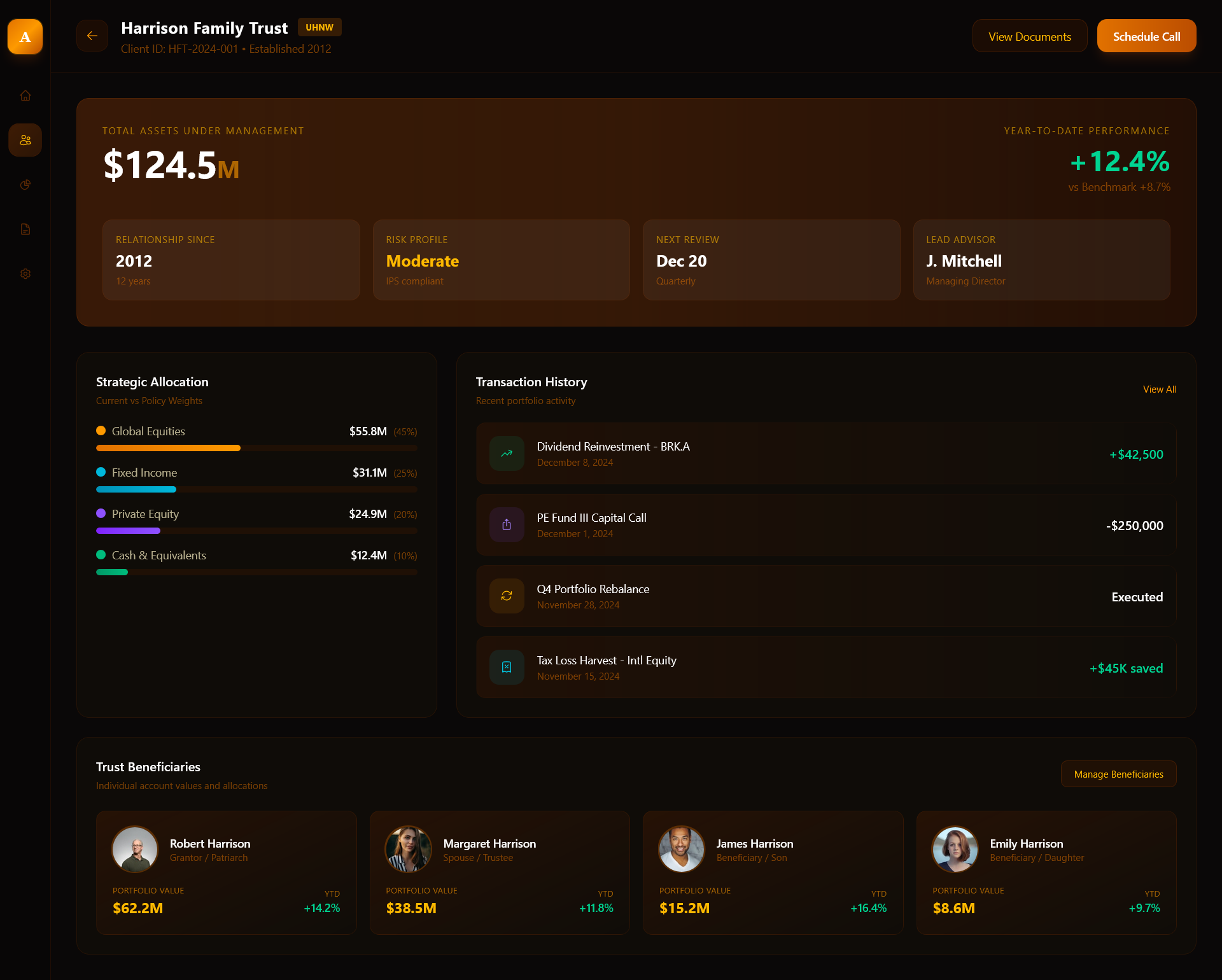This screenshot has width=1222, height=980.
Task: Expand the Next Review details
Action: (x=771, y=260)
